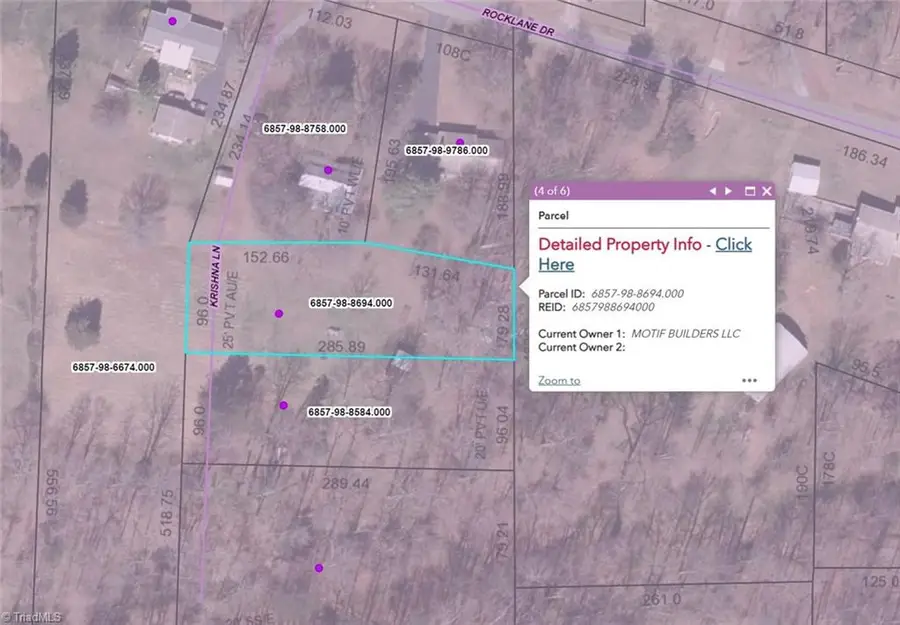Close the parcel info popup
This screenshot has height=625, width=900.
767,190
